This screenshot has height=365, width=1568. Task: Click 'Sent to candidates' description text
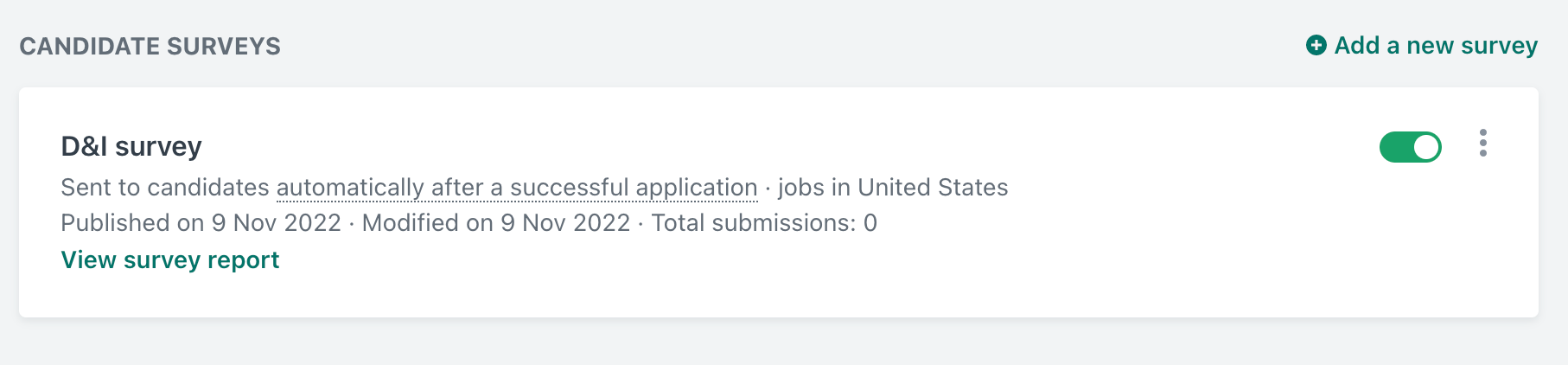tap(165, 188)
